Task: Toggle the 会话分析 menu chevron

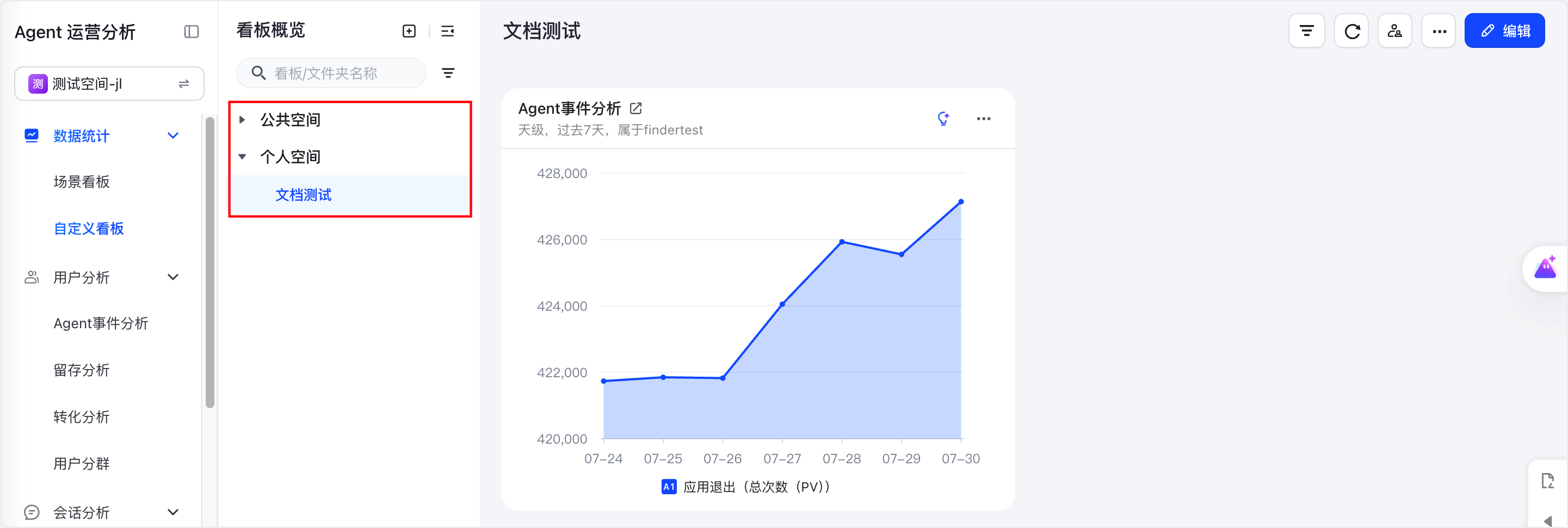Action: (173, 512)
